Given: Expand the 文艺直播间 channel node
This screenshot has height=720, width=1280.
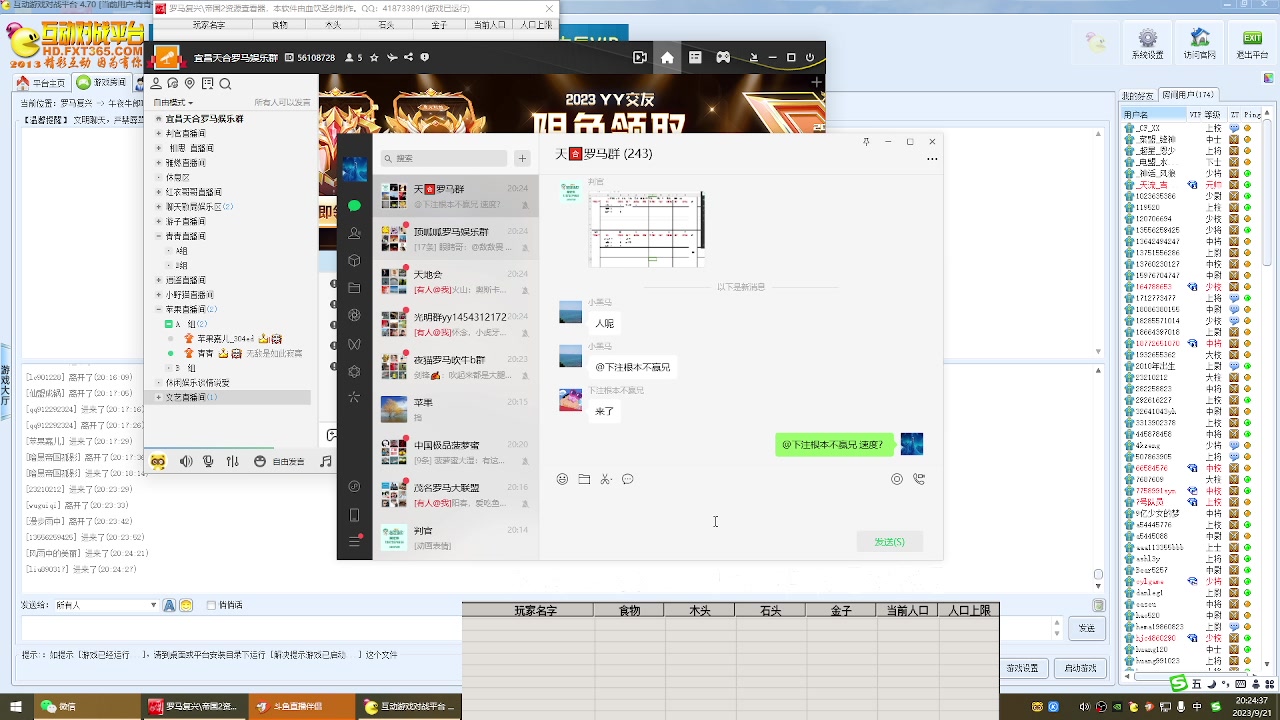Looking at the screenshot, I should pos(158,398).
